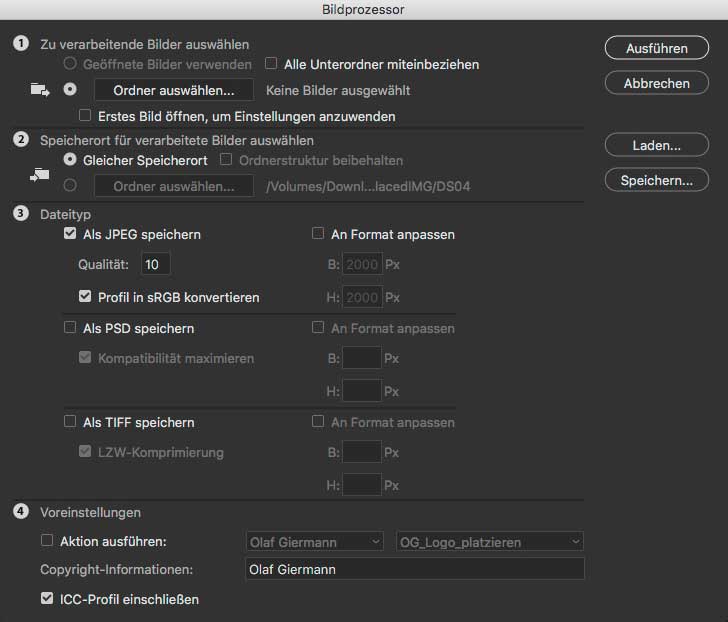Click the PSD height H field
The height and width of the screenshot is (622, 728).
[x=362, y=391]
